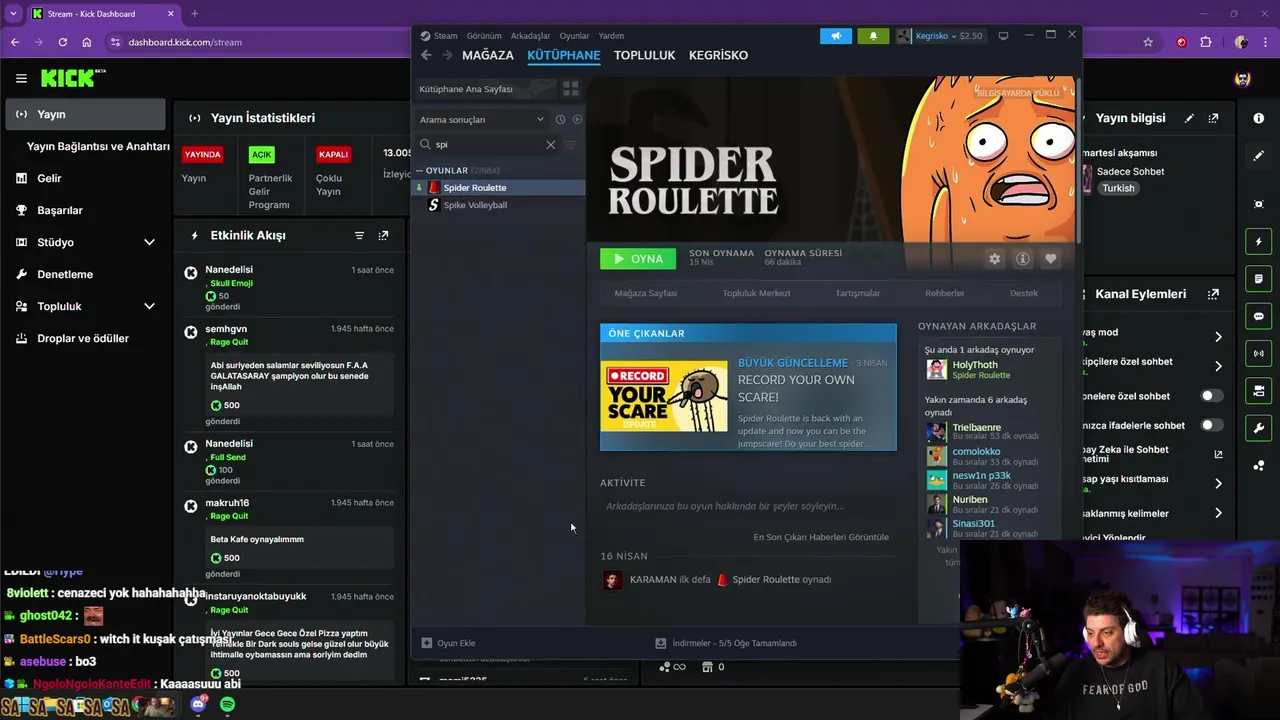This screenshot has width=1280, height=720.
Task: Toggle abonelere özel sohbet switch
Action: pyautogui.click(x=1211, y=396)
